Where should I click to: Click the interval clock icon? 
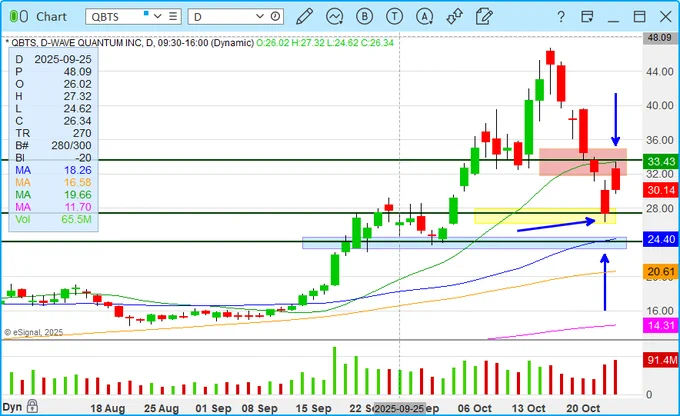point(275,16)
